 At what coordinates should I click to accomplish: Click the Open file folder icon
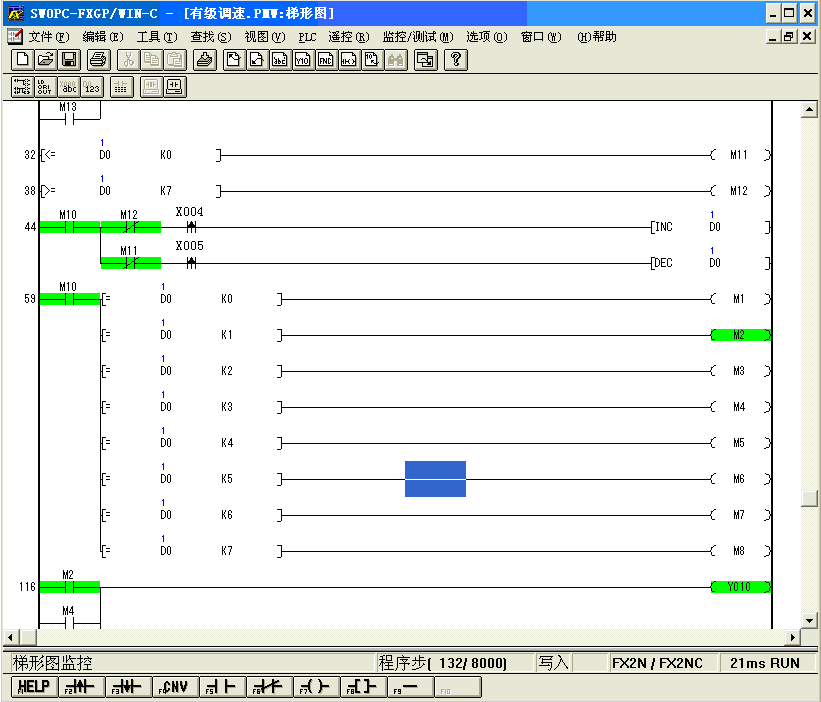coord(46,60)
